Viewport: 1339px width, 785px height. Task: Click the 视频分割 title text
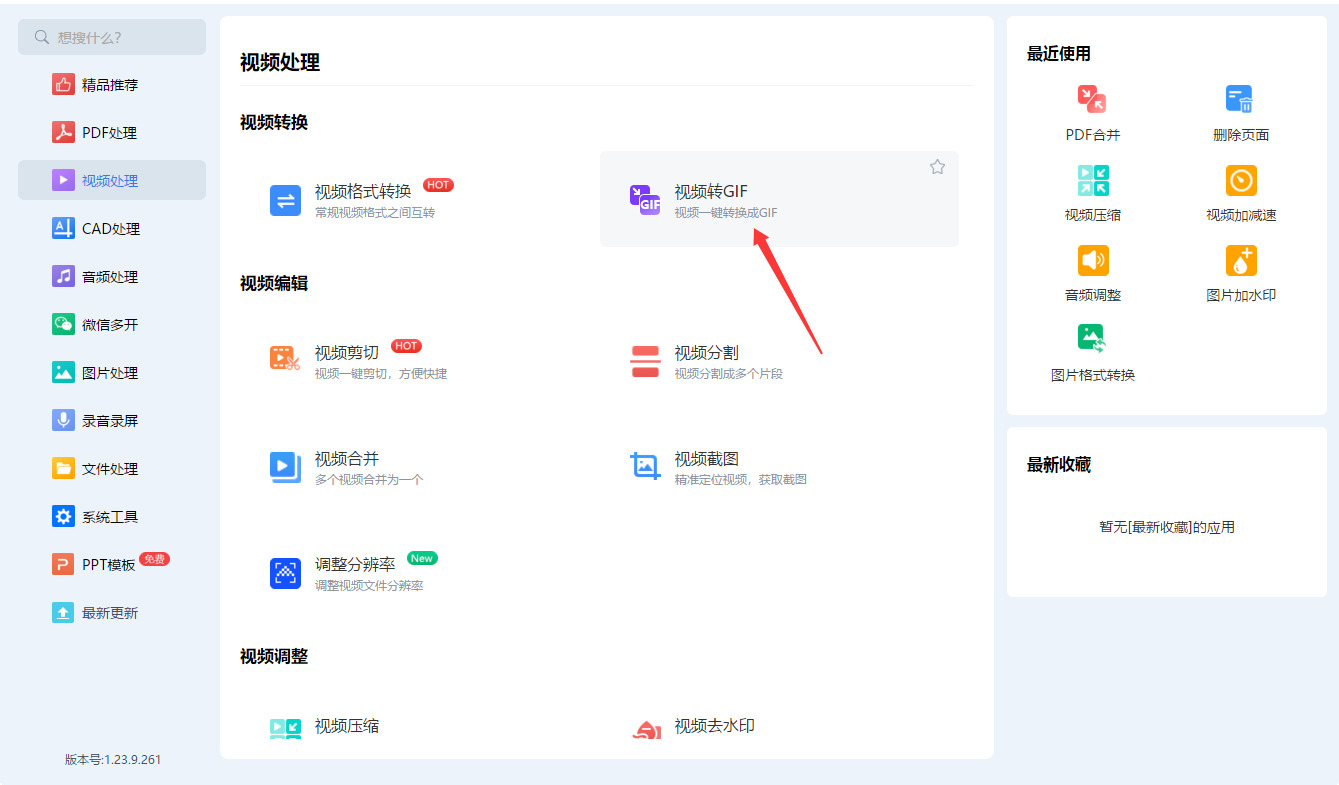click(706, 353)
